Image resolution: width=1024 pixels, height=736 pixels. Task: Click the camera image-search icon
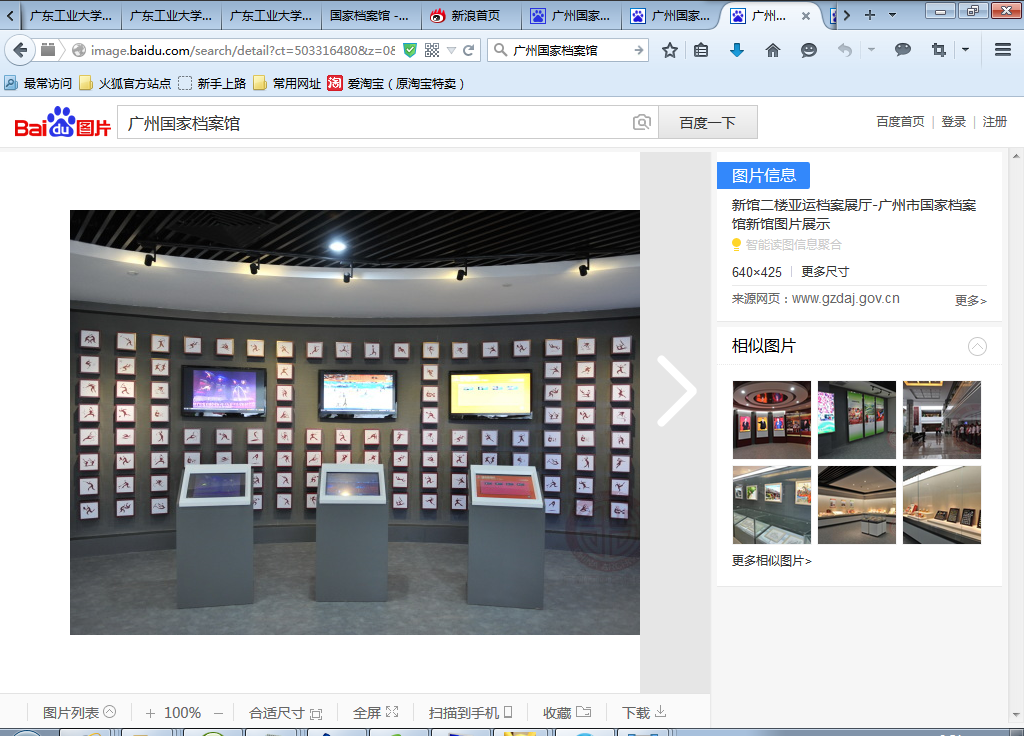pyautogui.click(x=642, y=123)
